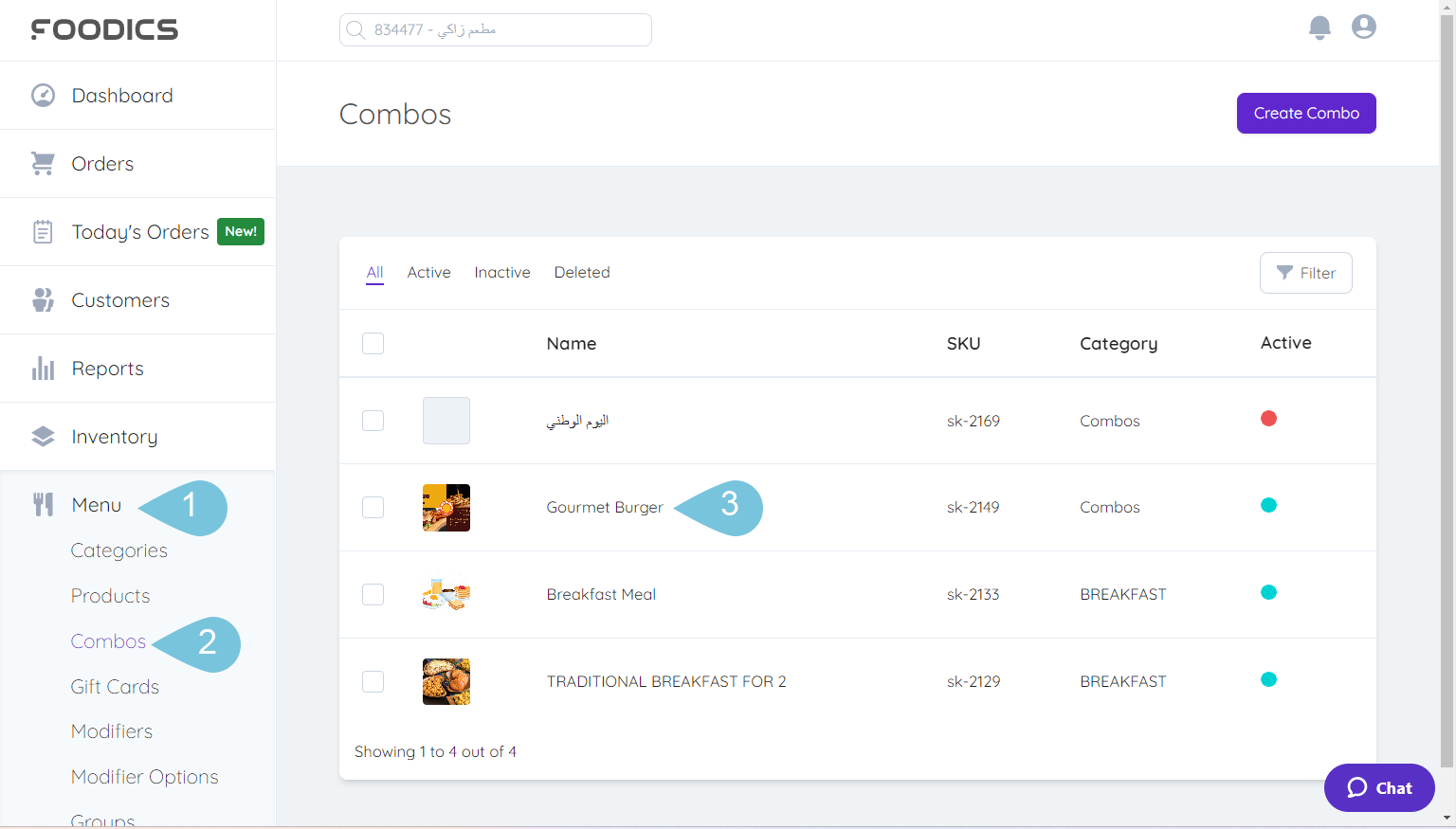This screenshot has width=1456, height=829.
Task: Open the TRADITIONAL BREAKFAST FOR 2 thumbnail
Action: tap(446, 681)
